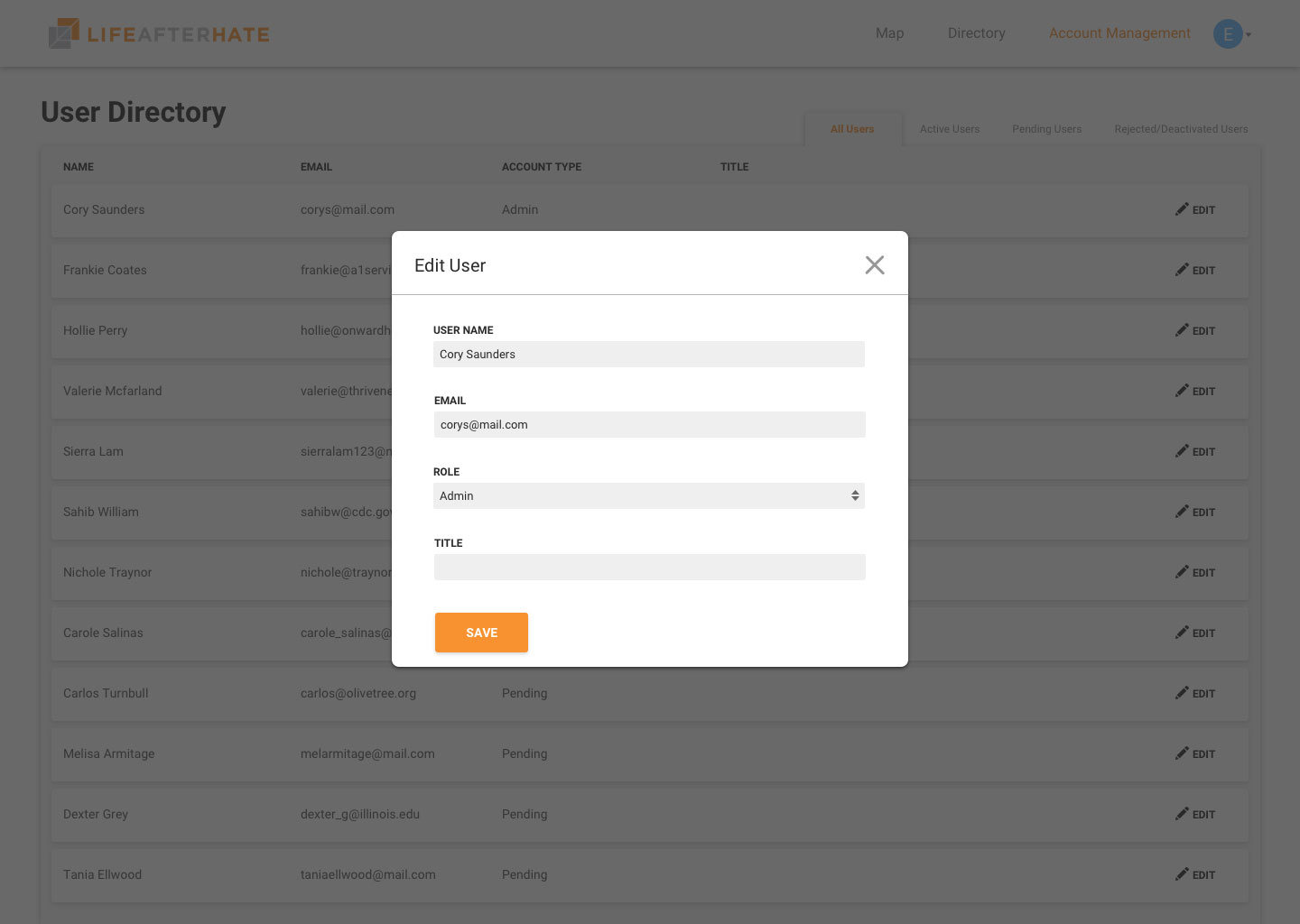The image size is (1300, 924).
Task: Save the edited user
Action: (481, 633)
